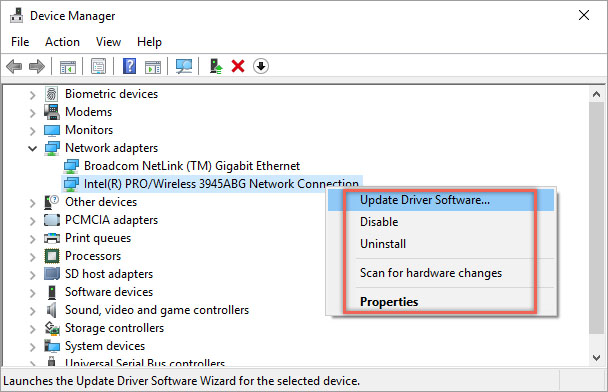The width and height of the screenshot is (608, 392).
Task: Select Uninstall in the context menu
Action: pos(383,244)
